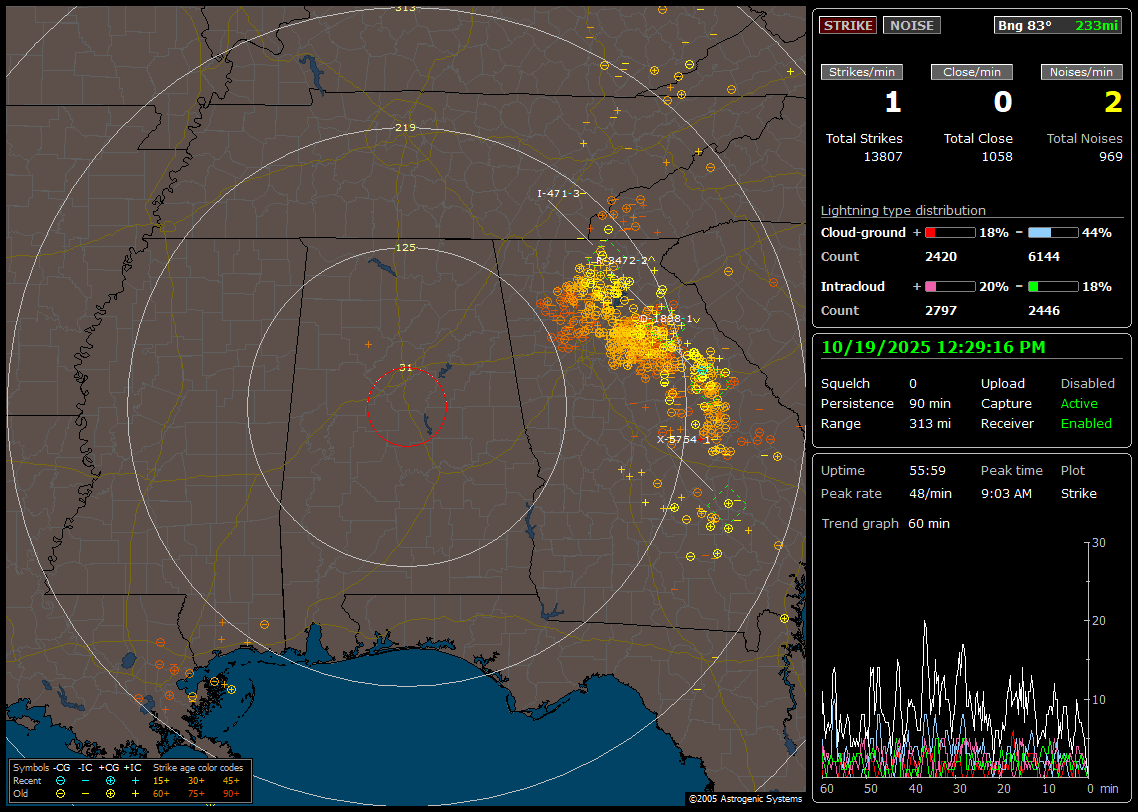The image size is (1138, 812).
Task: Toggle the STRIKE indicator button
Action: click(x=848, y=25)
